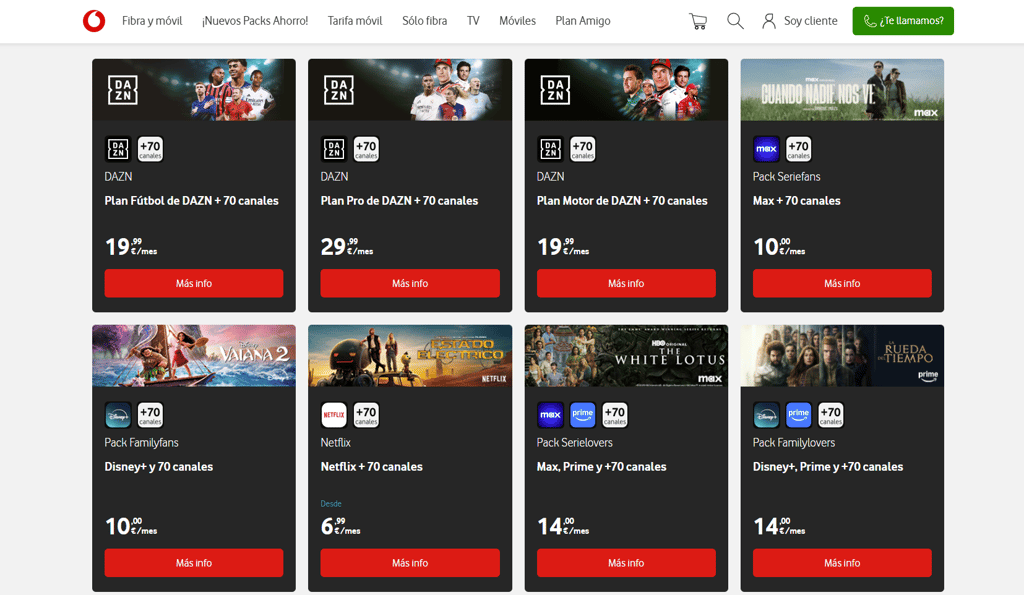Viewport: 1024px width, 595px height.
Task: Click the 29,99 €/mes price
Action: [x=347, y=246]
